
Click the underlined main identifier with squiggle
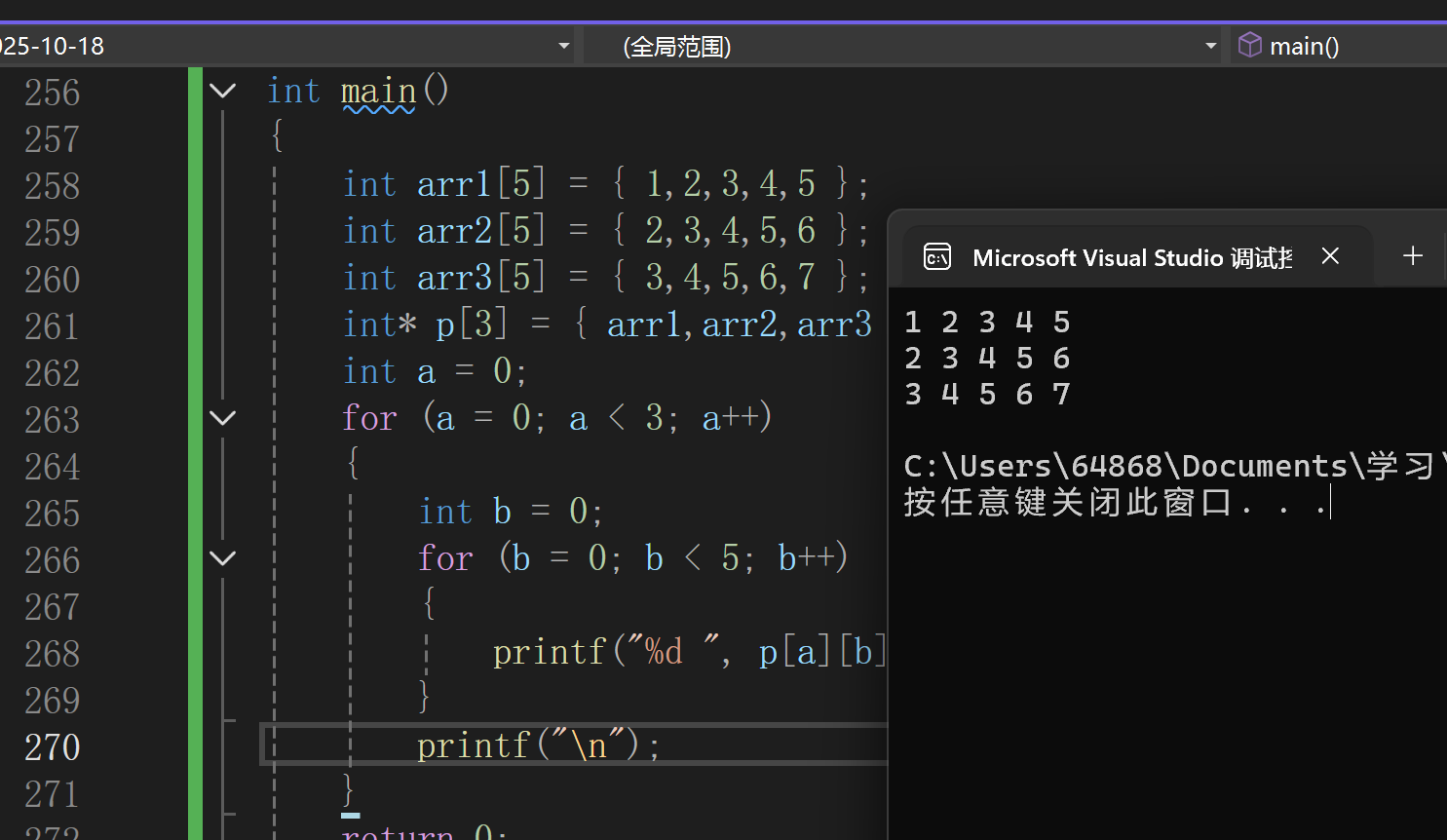pos(378,91)
